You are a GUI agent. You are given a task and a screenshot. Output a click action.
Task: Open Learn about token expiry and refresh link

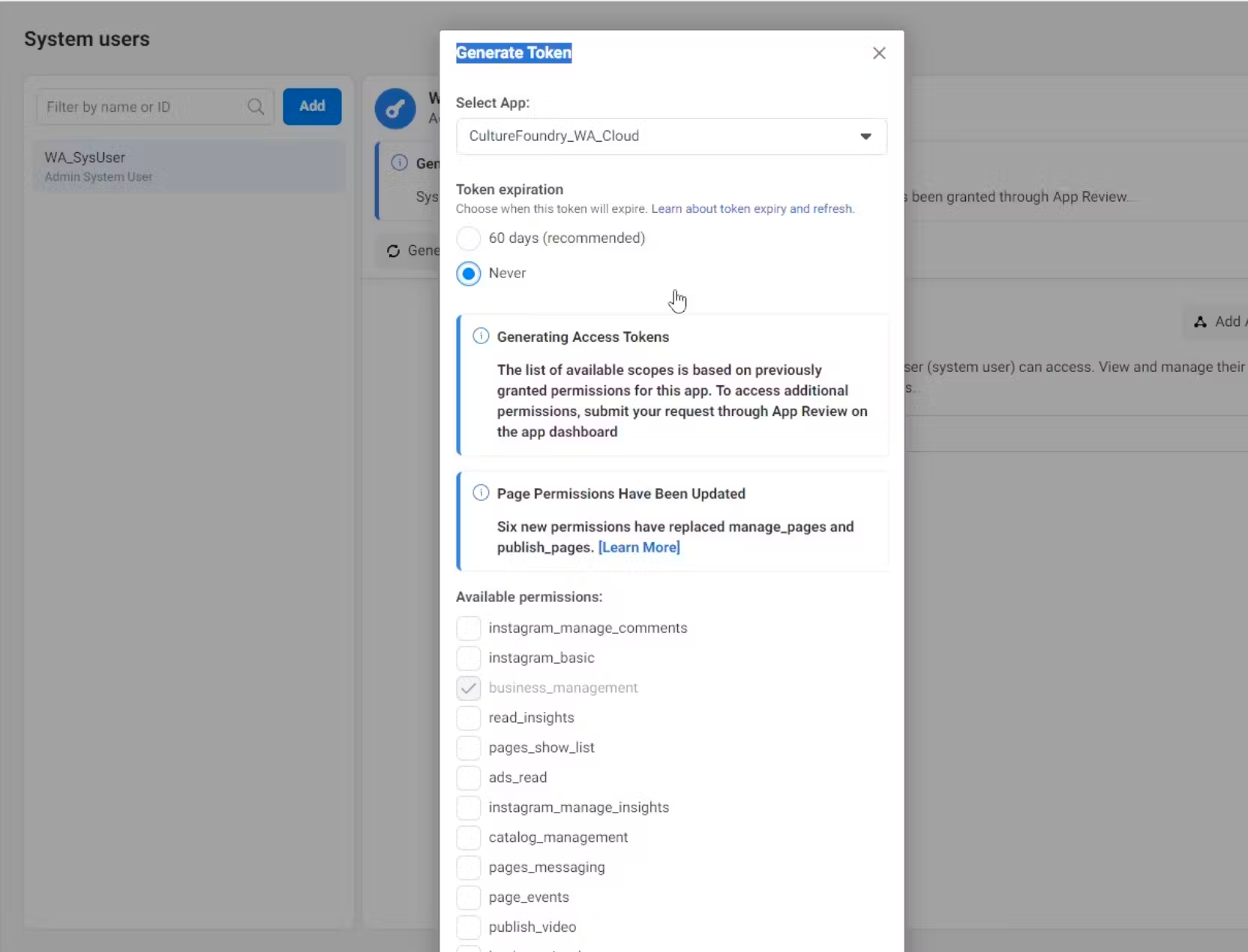[752, 209]
